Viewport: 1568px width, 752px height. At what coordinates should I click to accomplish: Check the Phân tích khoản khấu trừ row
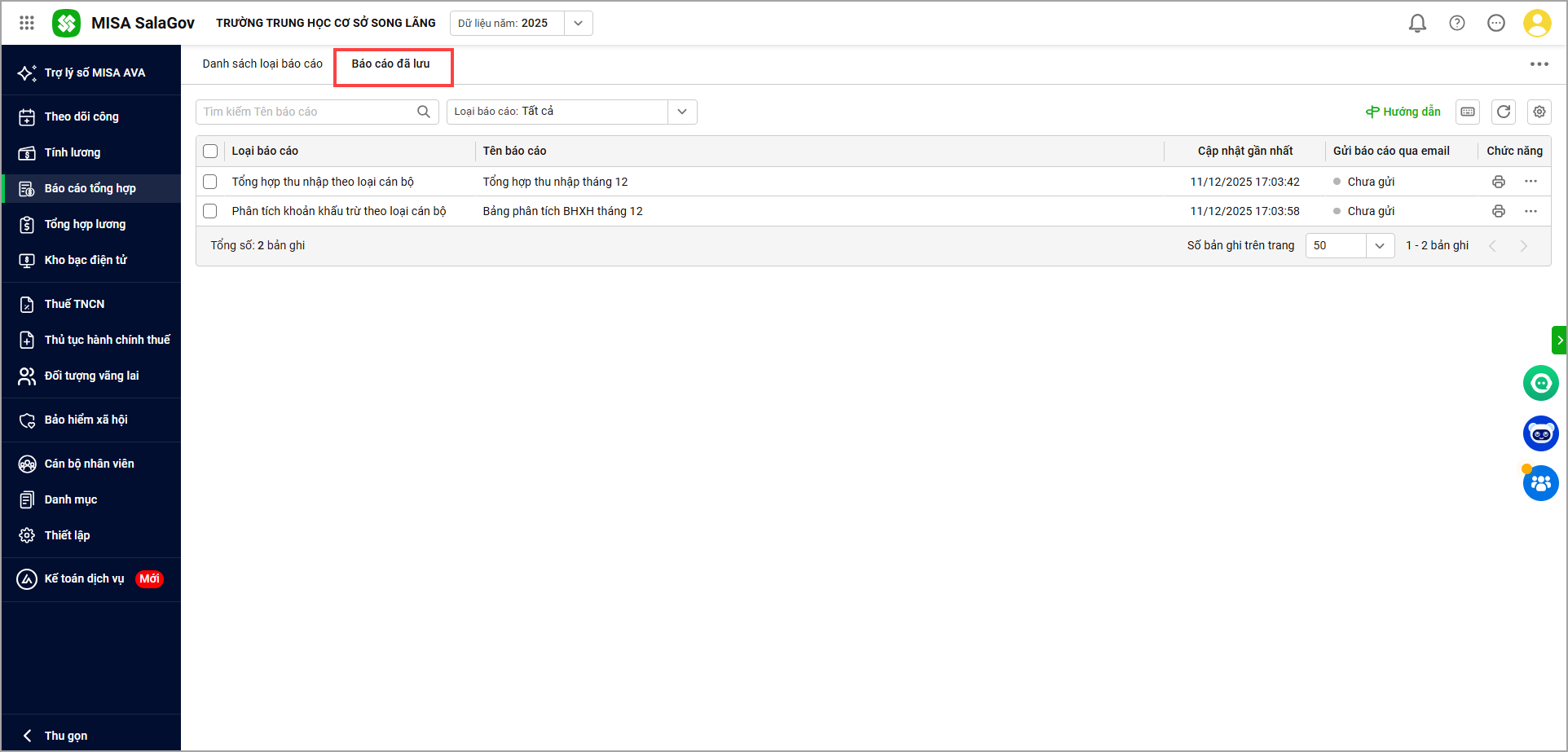(x=210, y=211)
